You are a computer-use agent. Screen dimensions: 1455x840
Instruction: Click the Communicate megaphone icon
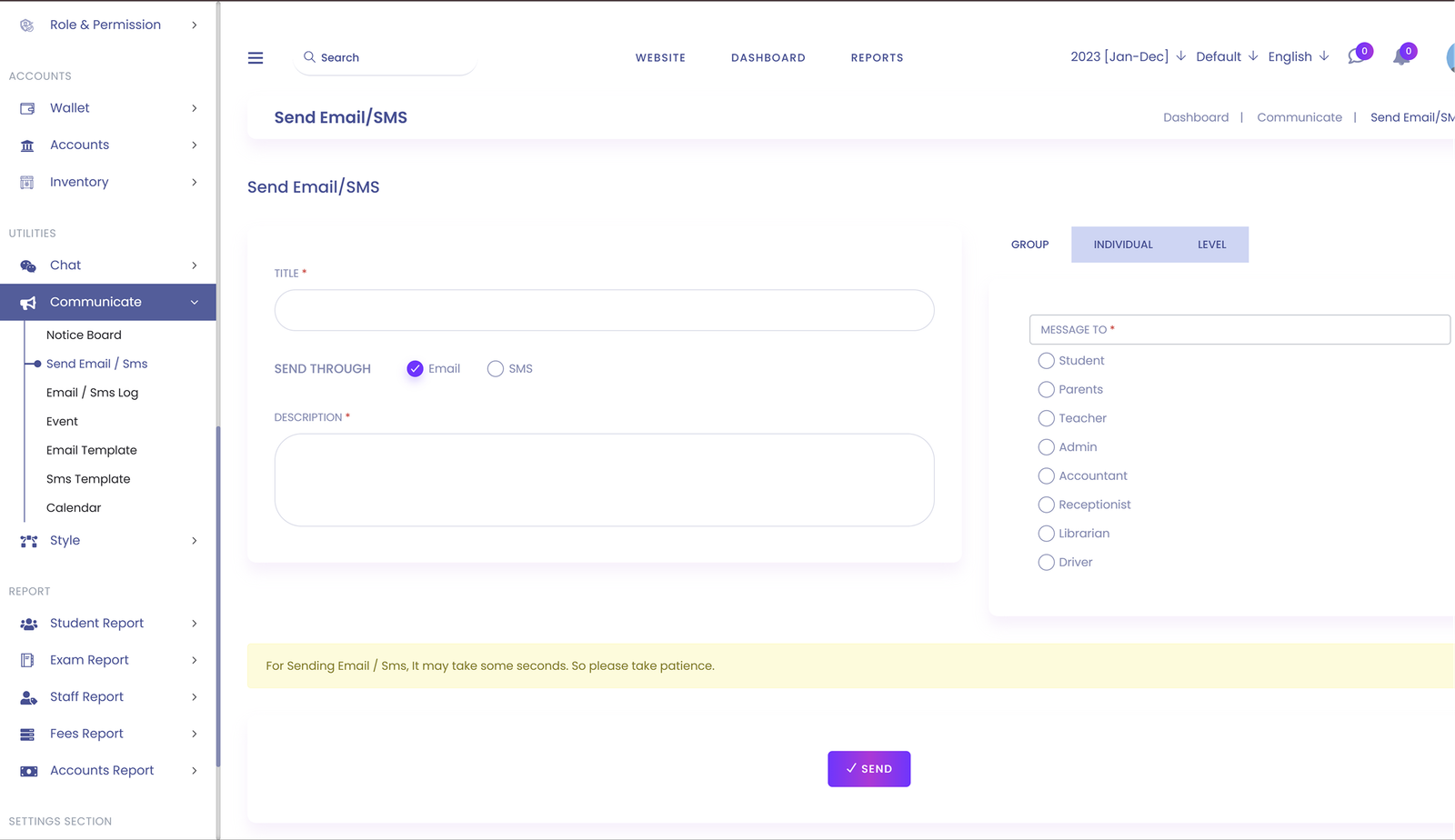[x=27, y=302]
